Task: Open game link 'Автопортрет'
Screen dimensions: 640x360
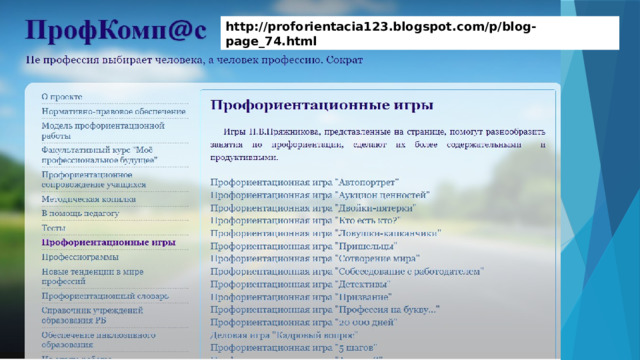Action: click(304, 182)
